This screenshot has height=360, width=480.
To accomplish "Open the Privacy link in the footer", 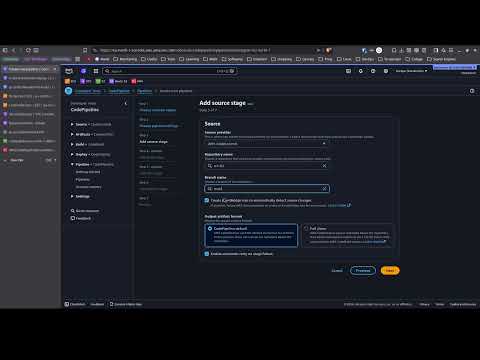I will point(424,304).
